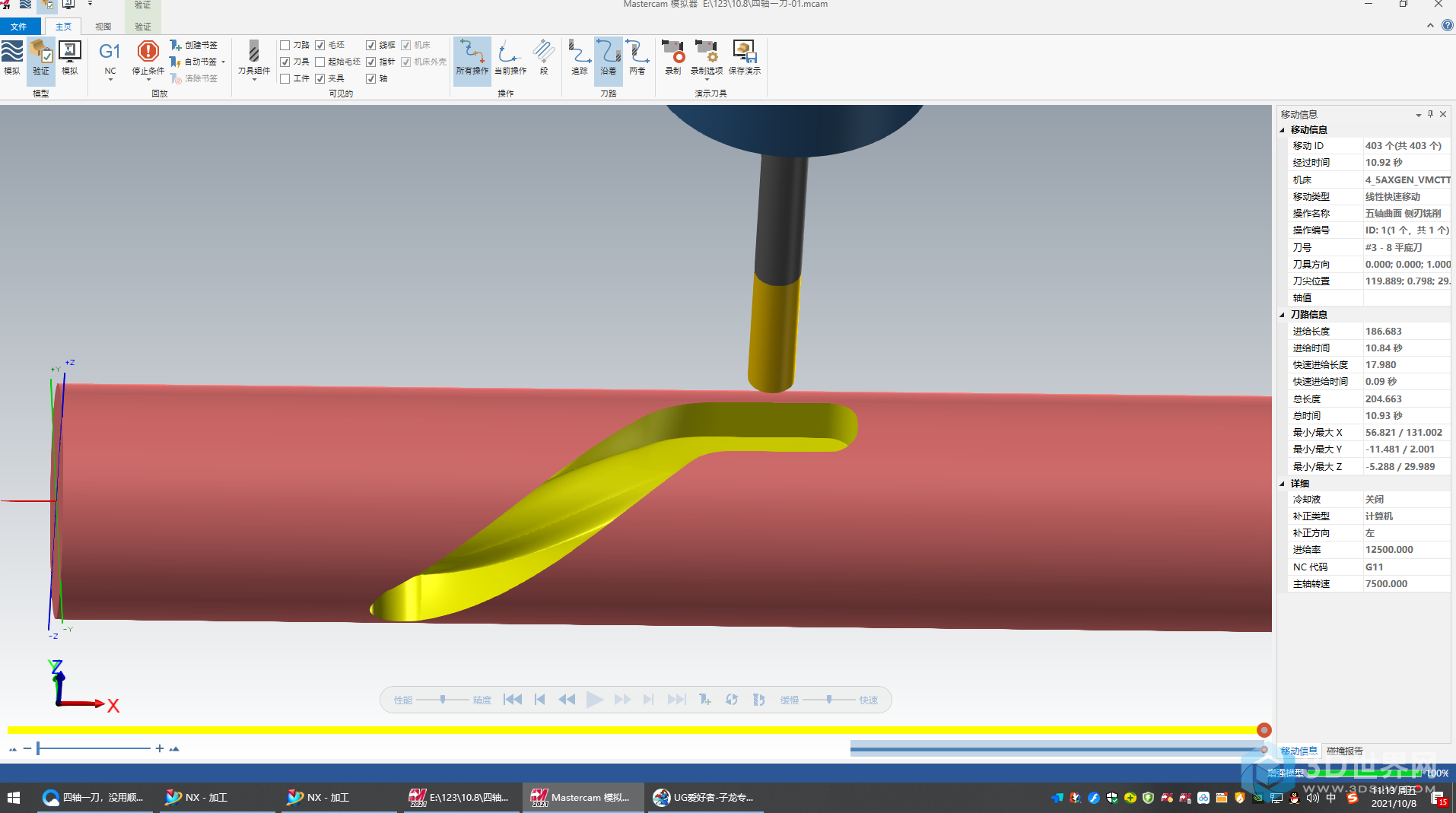Zoom out timeline with minus button

tap(27, 748)
